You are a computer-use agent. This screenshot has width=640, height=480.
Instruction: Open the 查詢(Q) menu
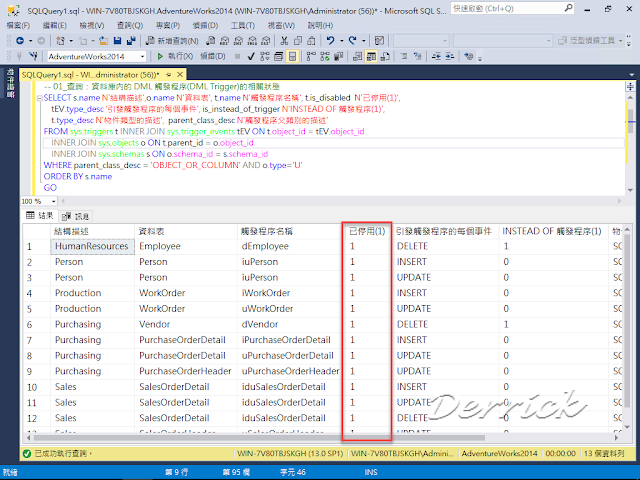129,25
